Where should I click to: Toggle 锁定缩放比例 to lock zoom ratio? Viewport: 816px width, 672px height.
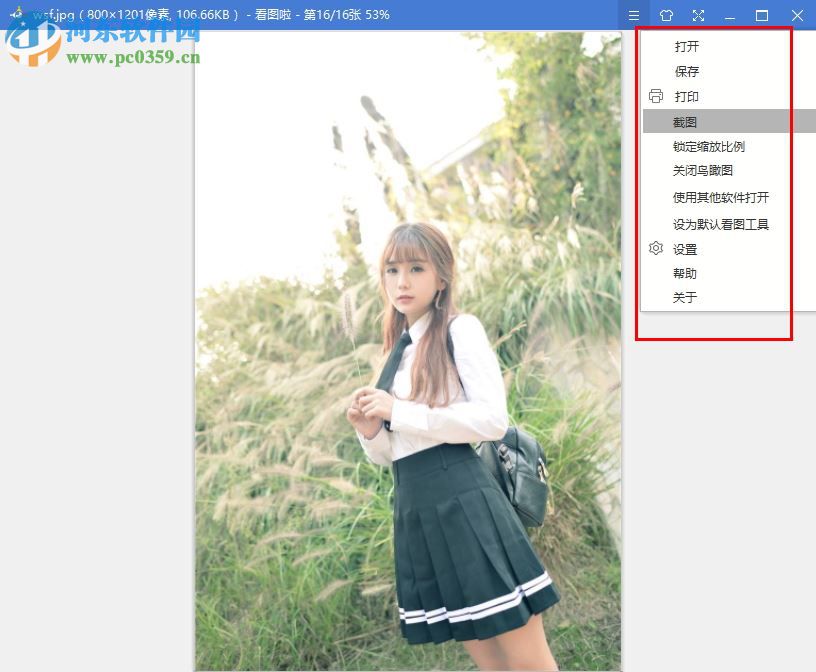point(710,146)
